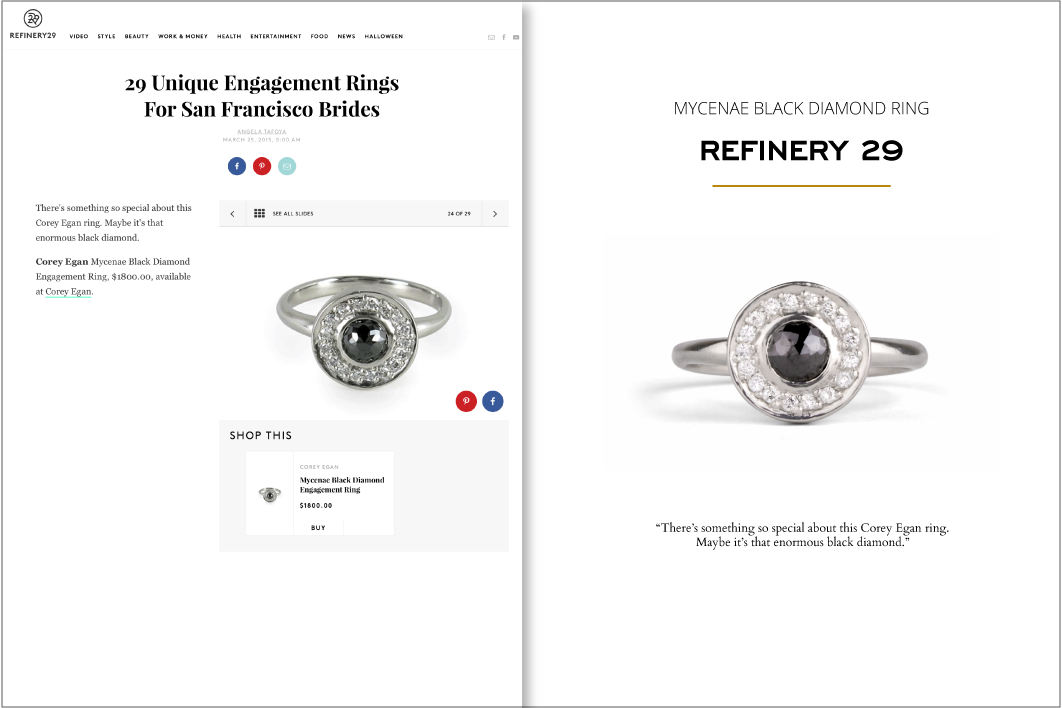Open author ANGELA TAFOYA's profile link
The image size is (1062, 708).
pos(261,131)
